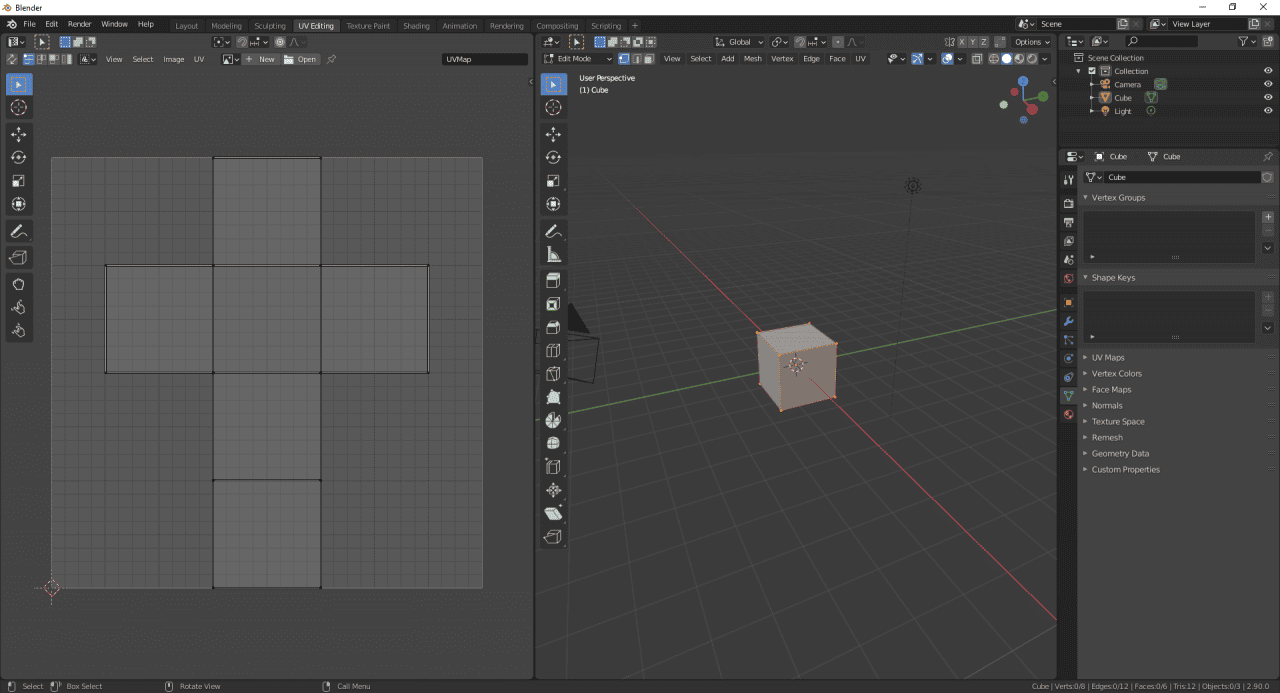Open the Material Properties tab
The image size is (1280, 693).
tap(1068, 414)
